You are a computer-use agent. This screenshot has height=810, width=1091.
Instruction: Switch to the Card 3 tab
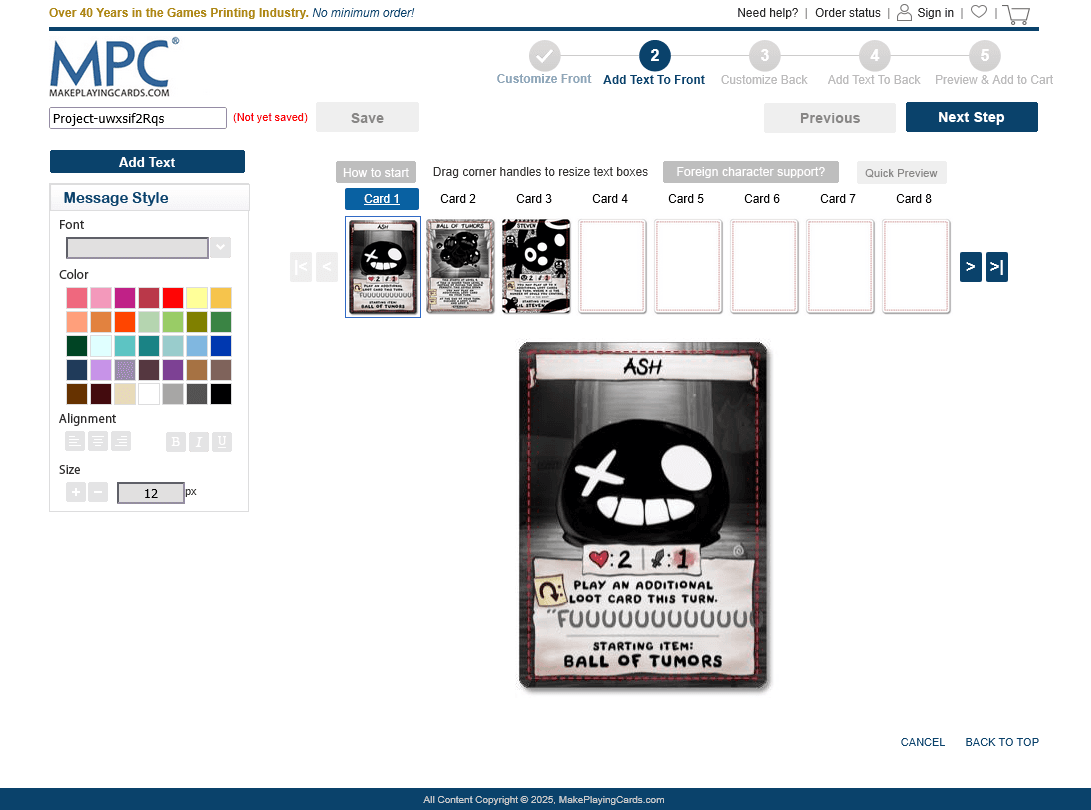533,198
